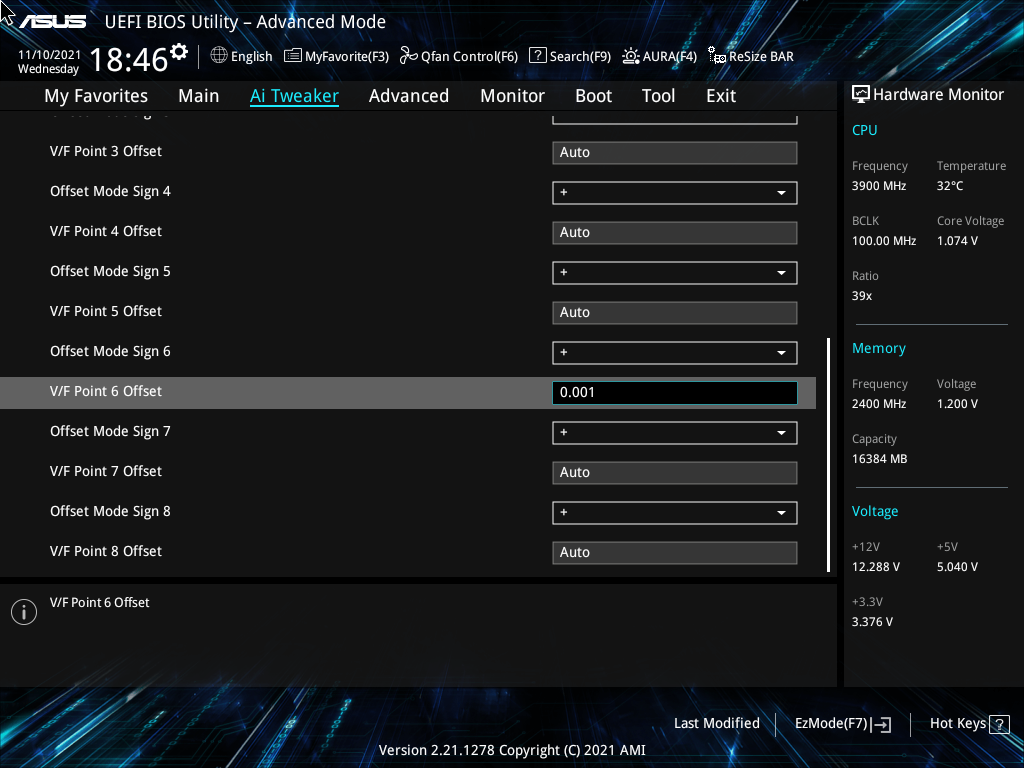Open Search(F9) label

pyautogui.click(x=580, y=57)
